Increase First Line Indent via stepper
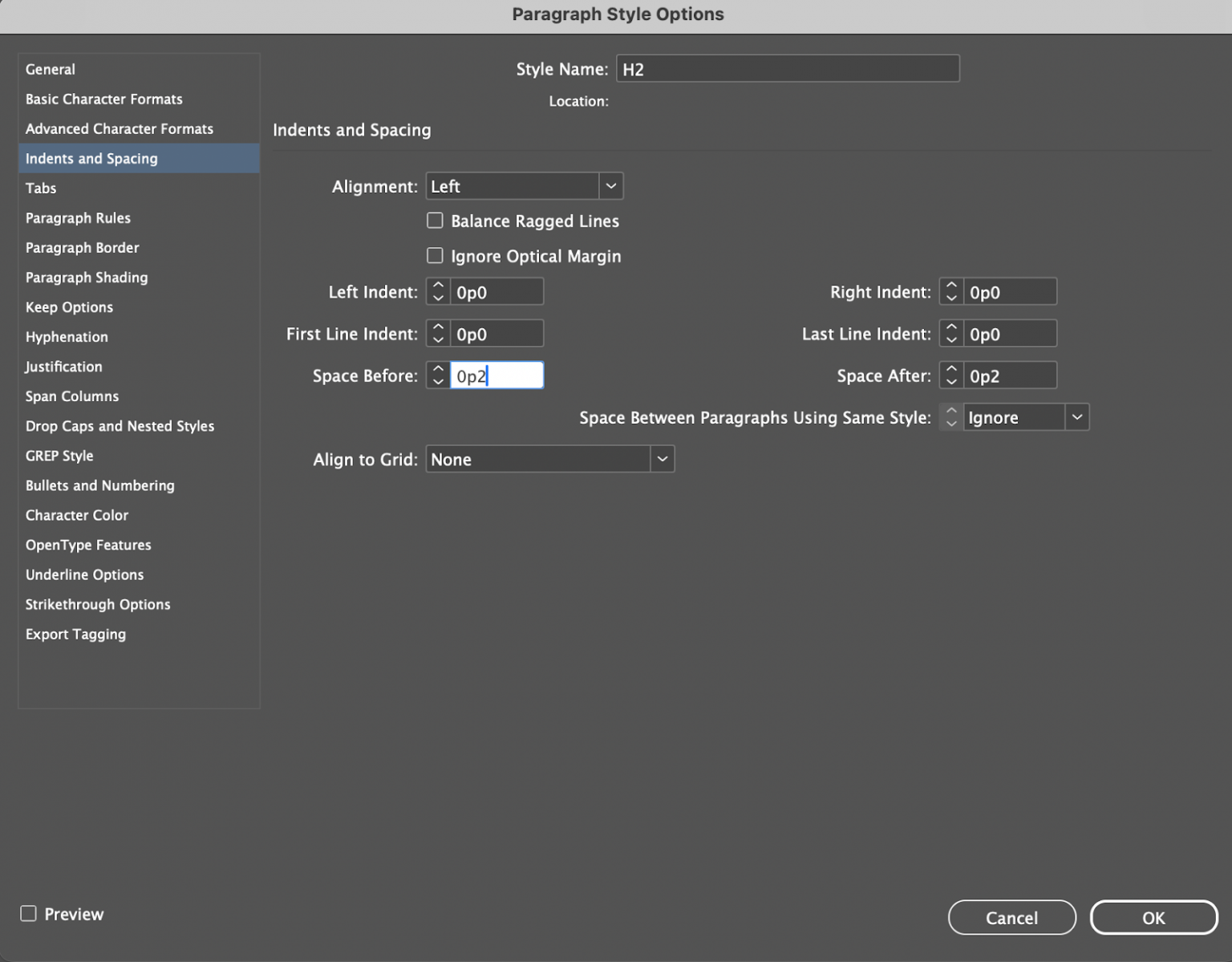Viewport: 1232px width, 962px height. [438, 327]
